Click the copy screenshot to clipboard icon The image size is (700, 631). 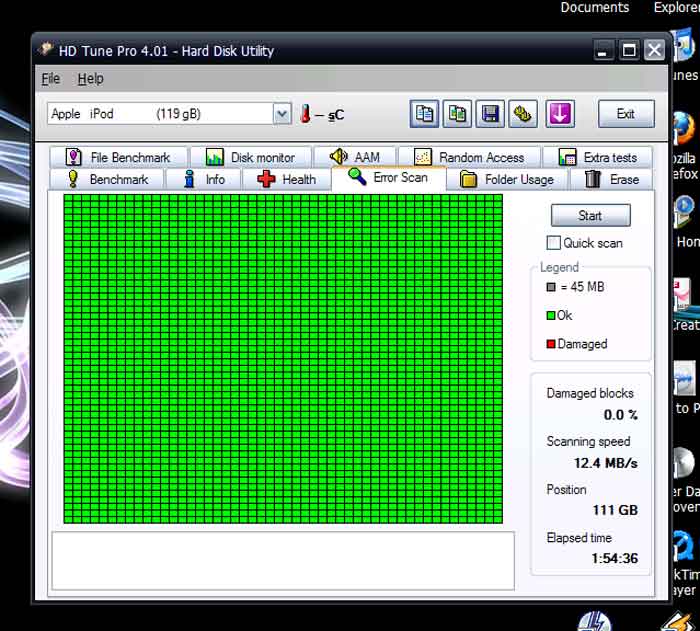[457, 114]
